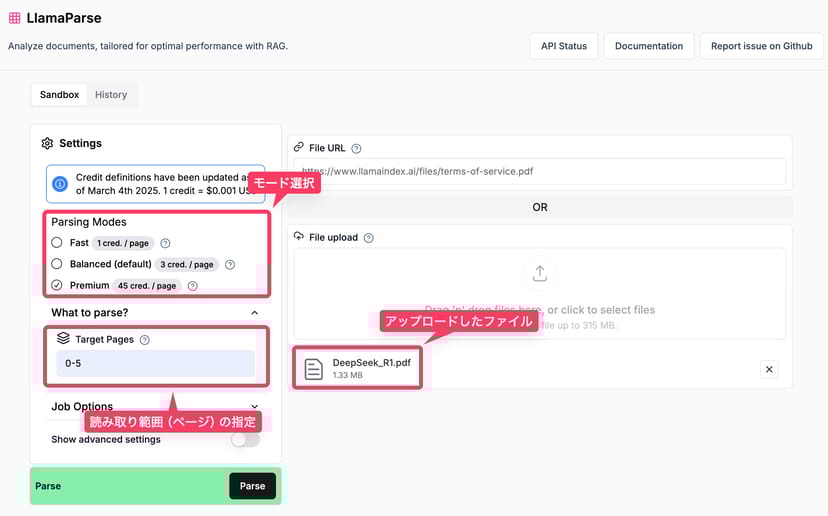Click help icon beside Target Pages
Screen dimensions: 828x516
click(145, 340)
